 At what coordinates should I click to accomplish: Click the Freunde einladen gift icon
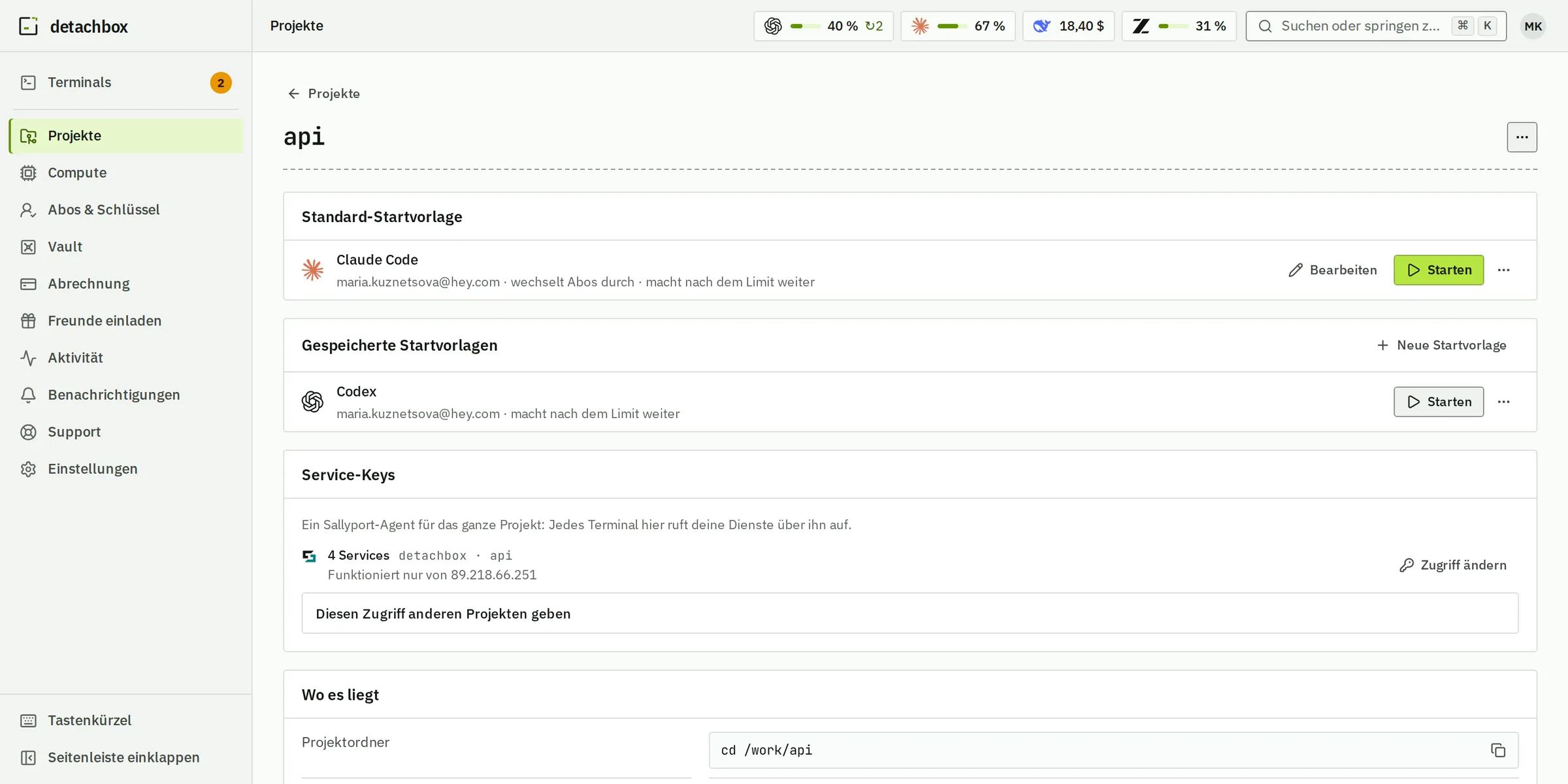[28, 321]
